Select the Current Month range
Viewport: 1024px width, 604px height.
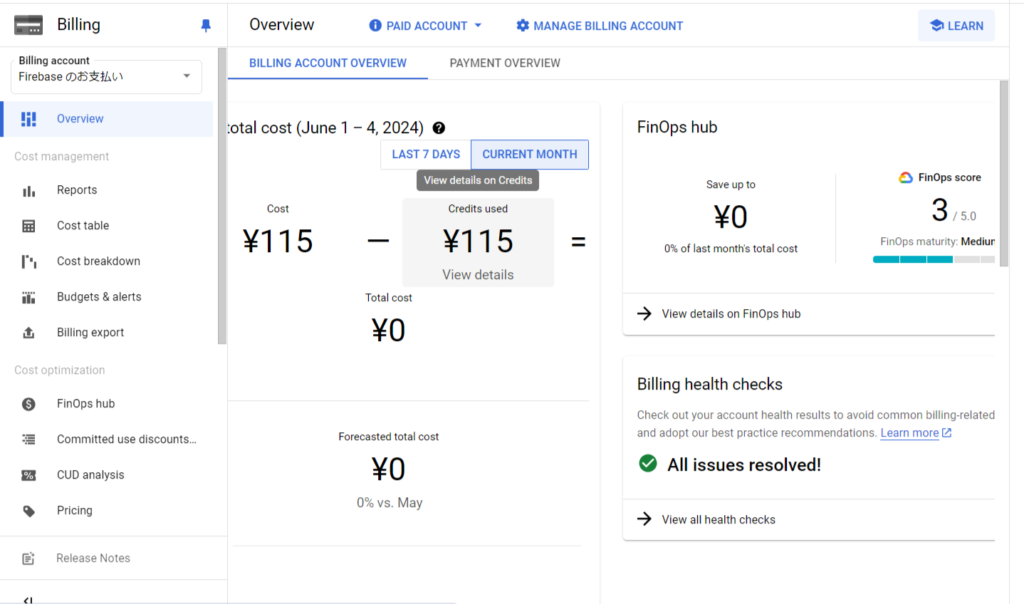[x=530, y=155]
